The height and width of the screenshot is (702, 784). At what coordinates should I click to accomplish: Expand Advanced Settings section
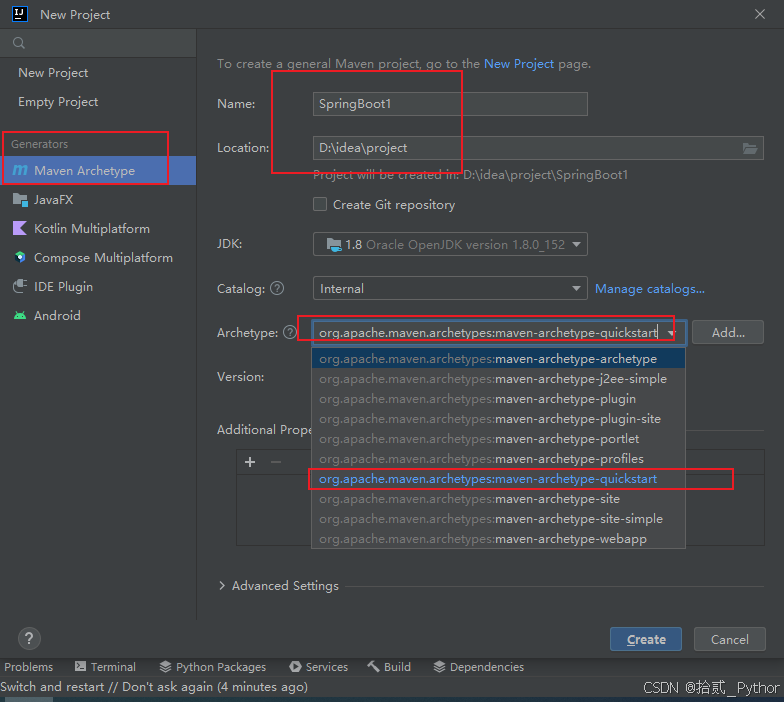click(222, 586)
